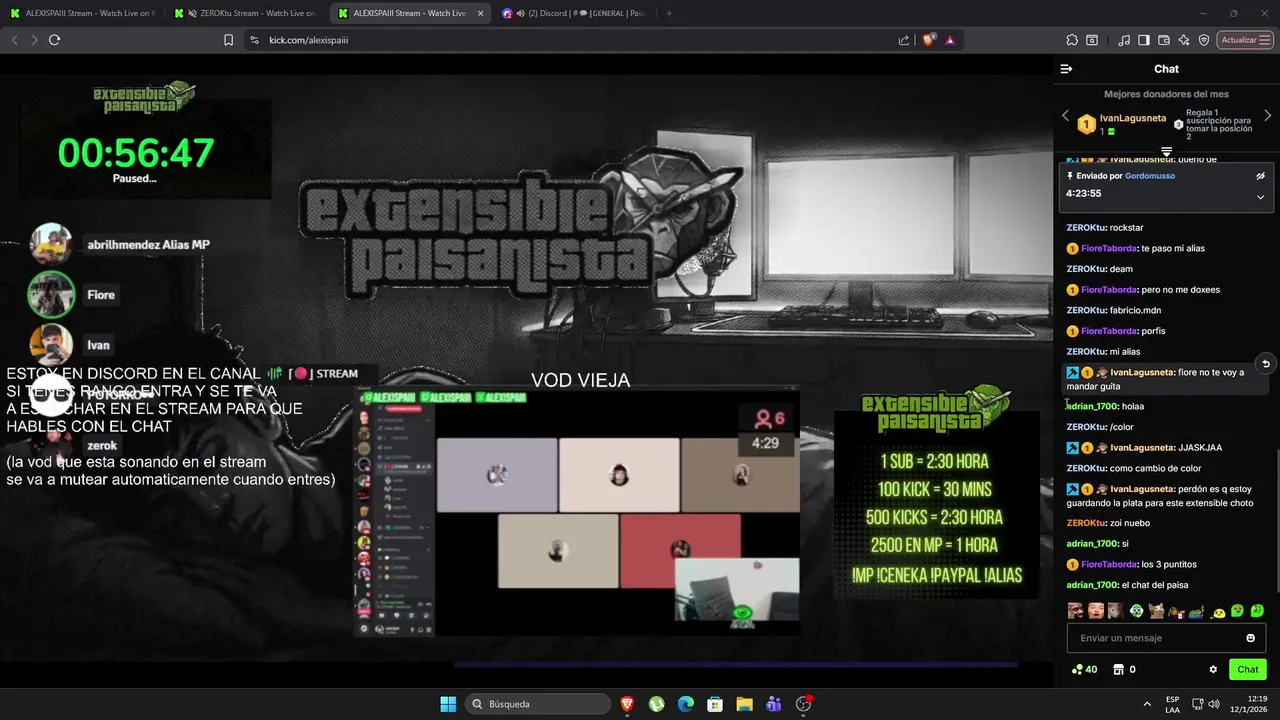The image size is (1280, 720).
Task: Show hidden system tray icons chevron
Action: [x=1145, y=704]
